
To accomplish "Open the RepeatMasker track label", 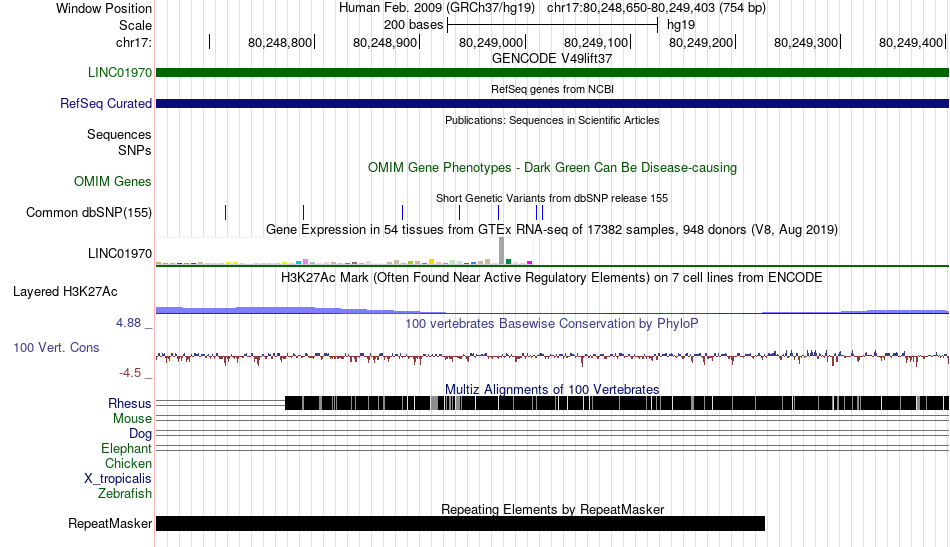I will point(110,523).
